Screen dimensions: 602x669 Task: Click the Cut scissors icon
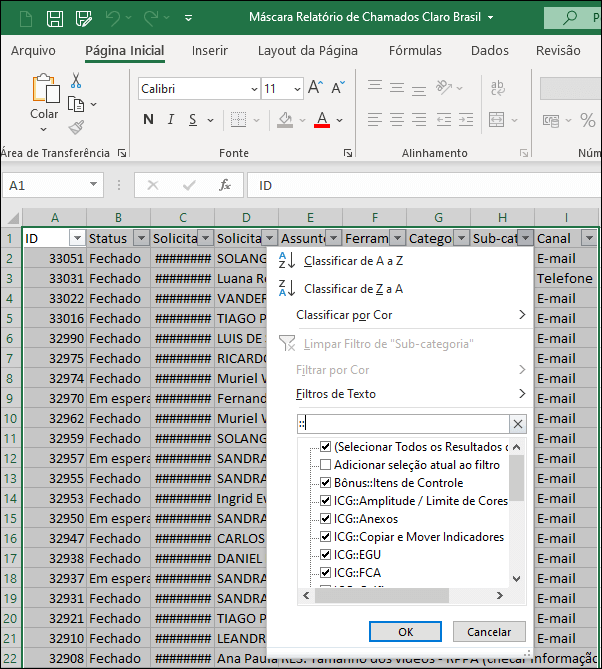[x=76, y=80]
